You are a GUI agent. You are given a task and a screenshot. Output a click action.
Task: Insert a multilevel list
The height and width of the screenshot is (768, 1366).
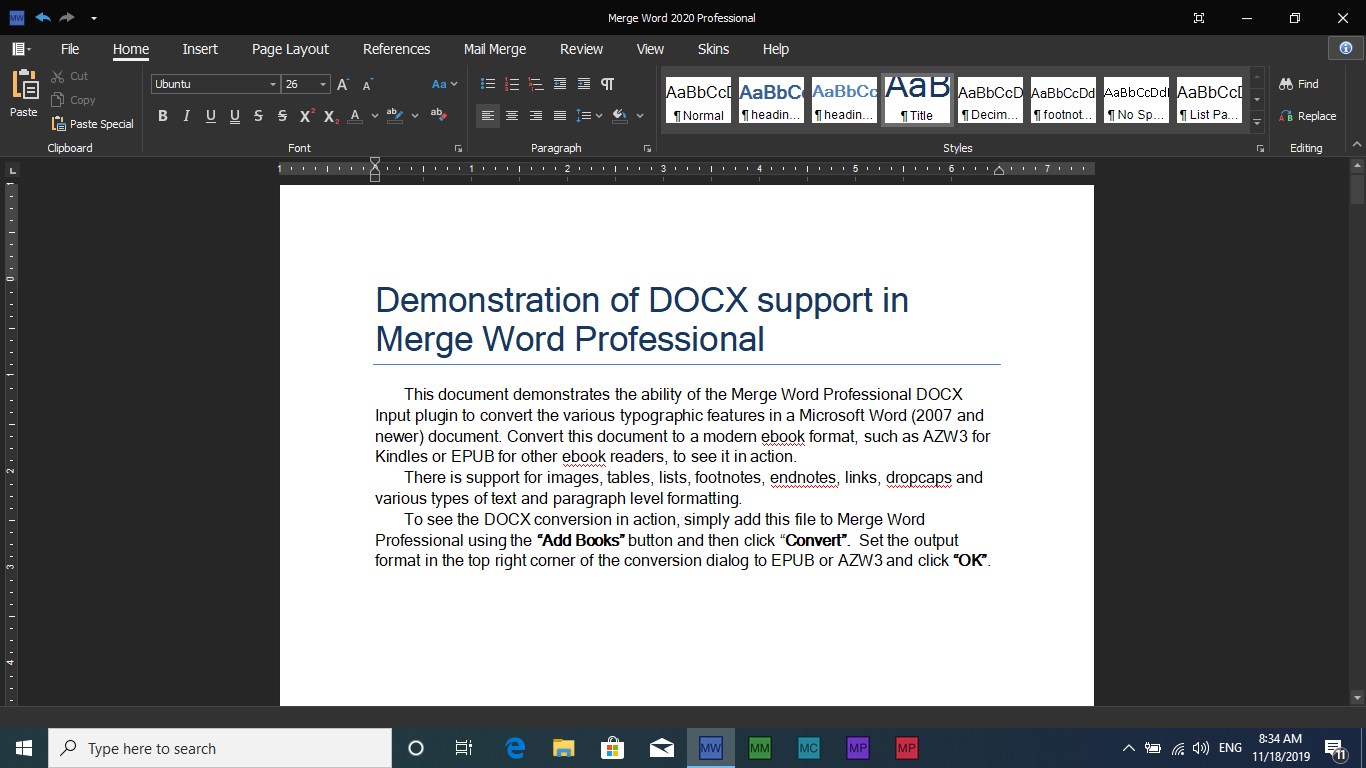point(536,84)
